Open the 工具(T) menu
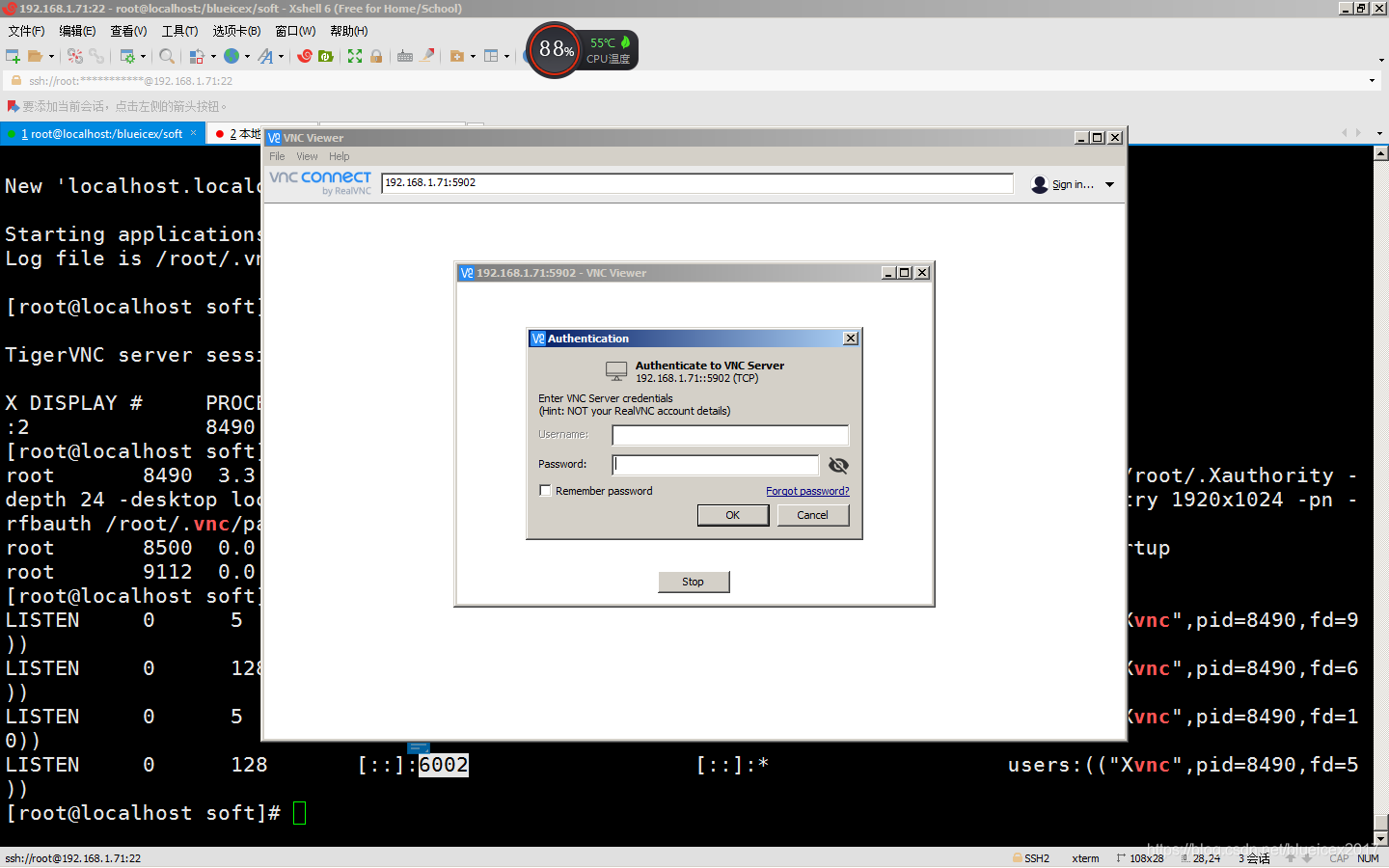Viewport: 1389px width, 868px height. [179, 31]
